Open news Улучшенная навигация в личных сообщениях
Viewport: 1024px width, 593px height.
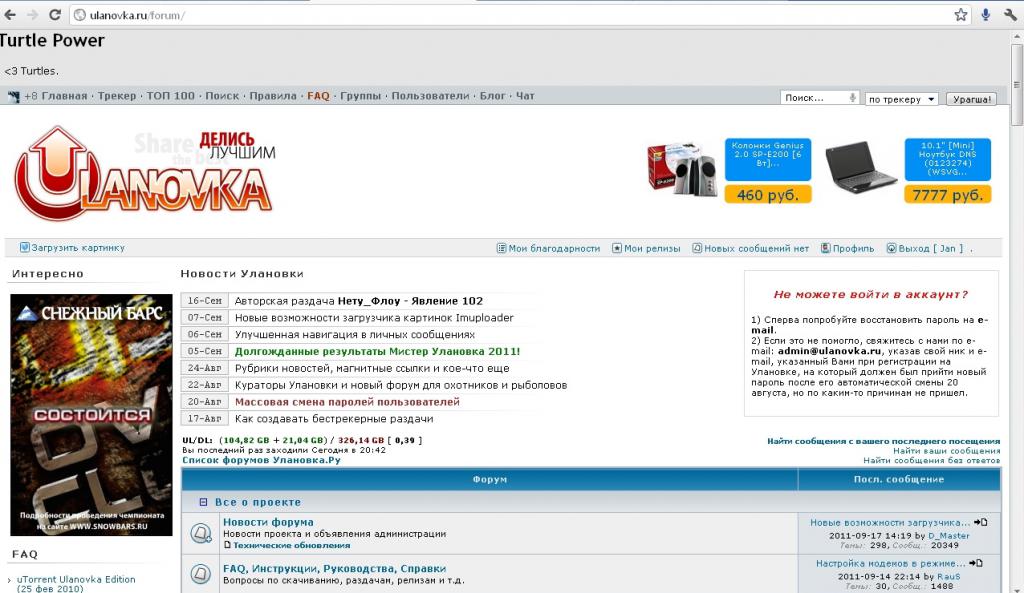[x=355, y=334]
